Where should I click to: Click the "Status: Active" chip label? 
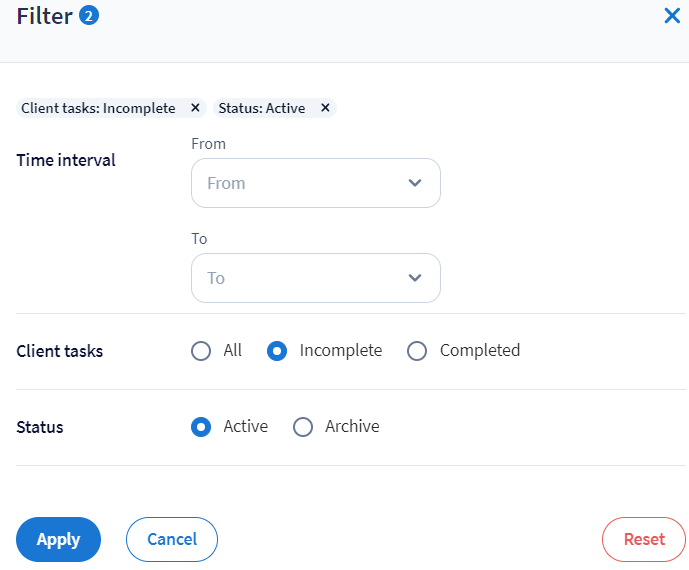point(261,108)
